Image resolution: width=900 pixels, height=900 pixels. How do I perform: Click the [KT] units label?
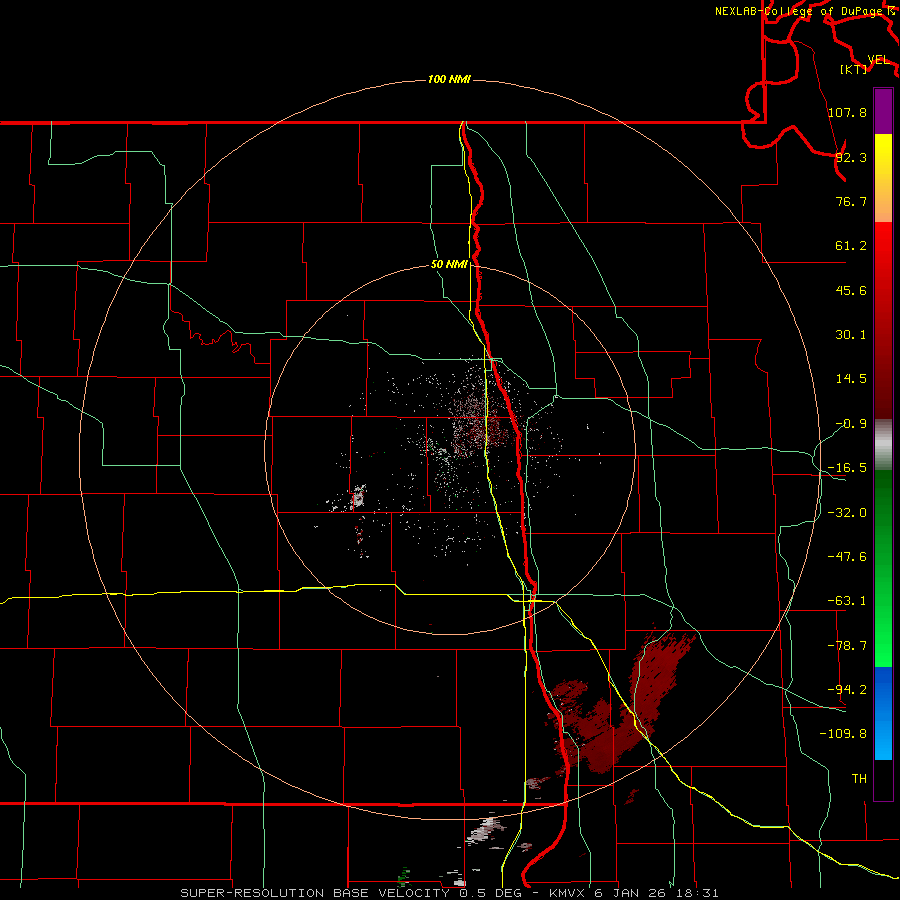point(854,69)
